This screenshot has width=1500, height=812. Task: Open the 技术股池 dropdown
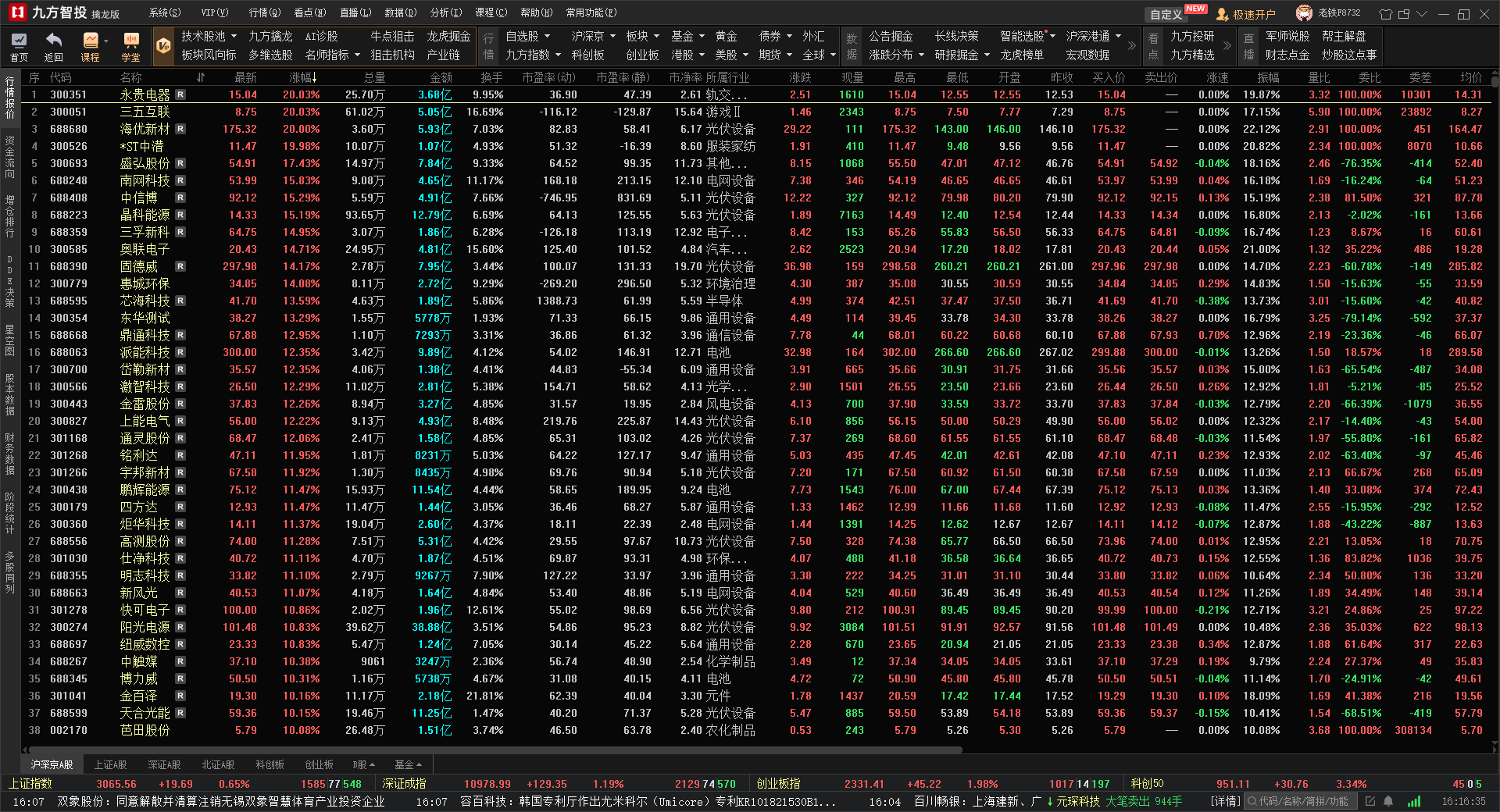[209, 36]
